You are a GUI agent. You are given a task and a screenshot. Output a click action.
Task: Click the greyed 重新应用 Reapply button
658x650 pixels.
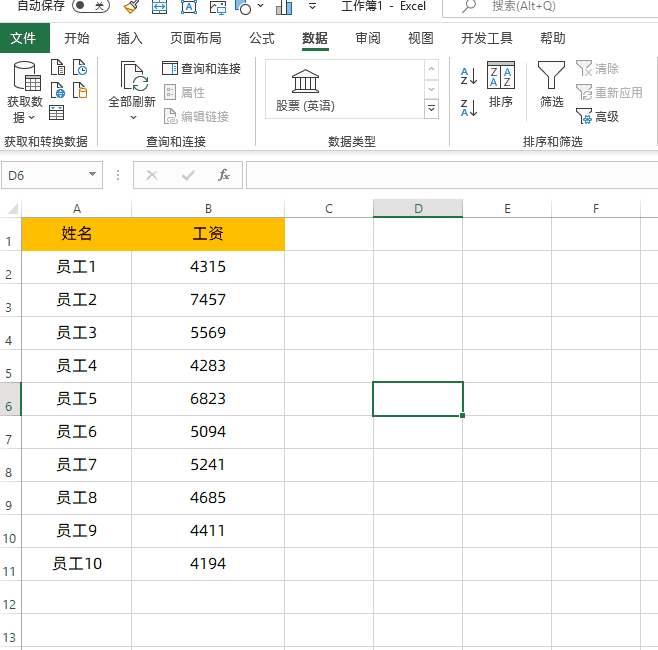click(609, 92)
